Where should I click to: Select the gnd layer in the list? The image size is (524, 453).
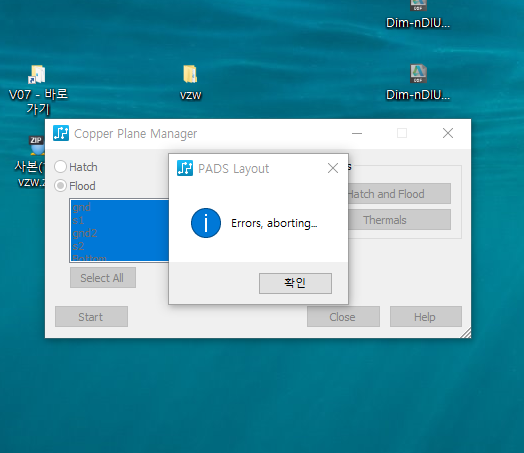[x=120, y=207]
